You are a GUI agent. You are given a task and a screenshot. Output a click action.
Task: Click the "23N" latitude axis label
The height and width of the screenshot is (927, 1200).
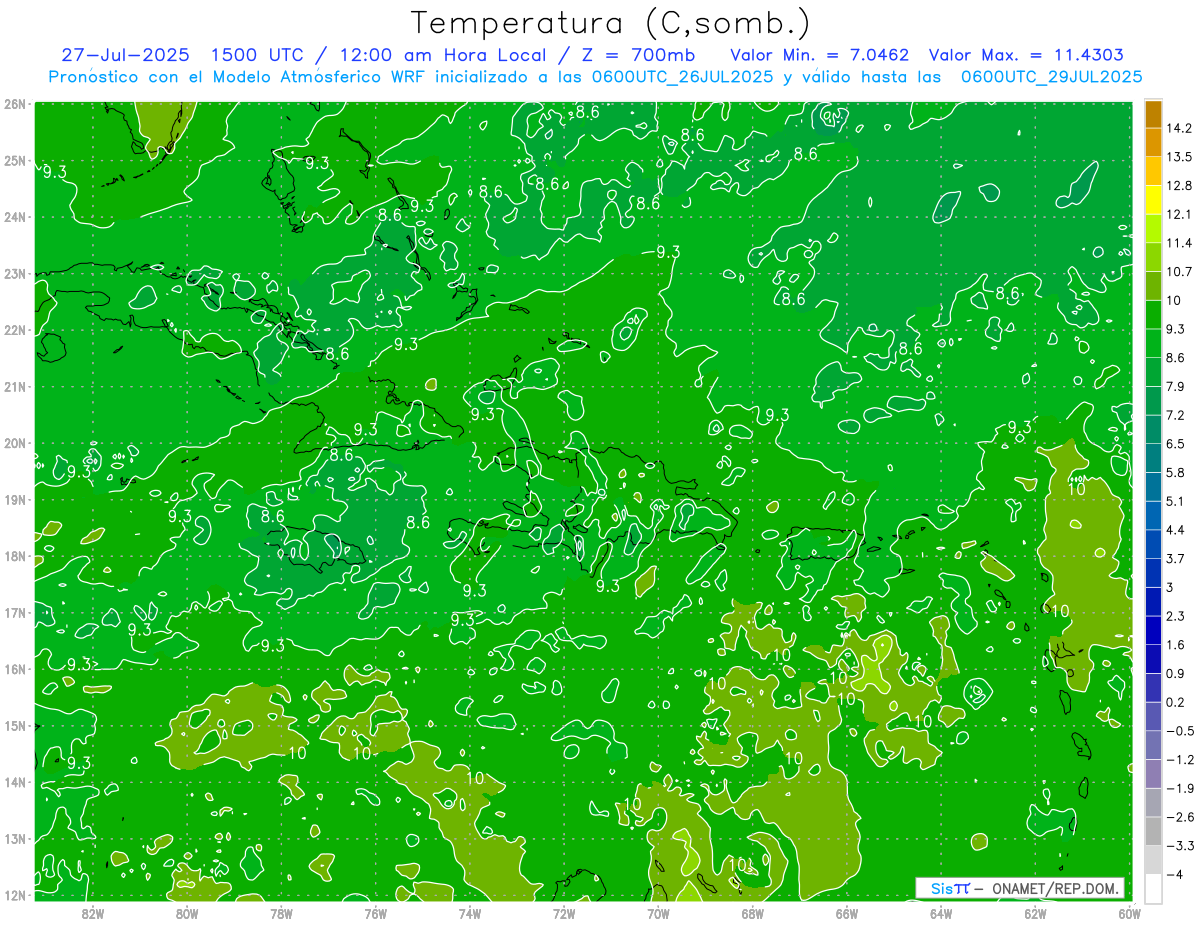14,273
